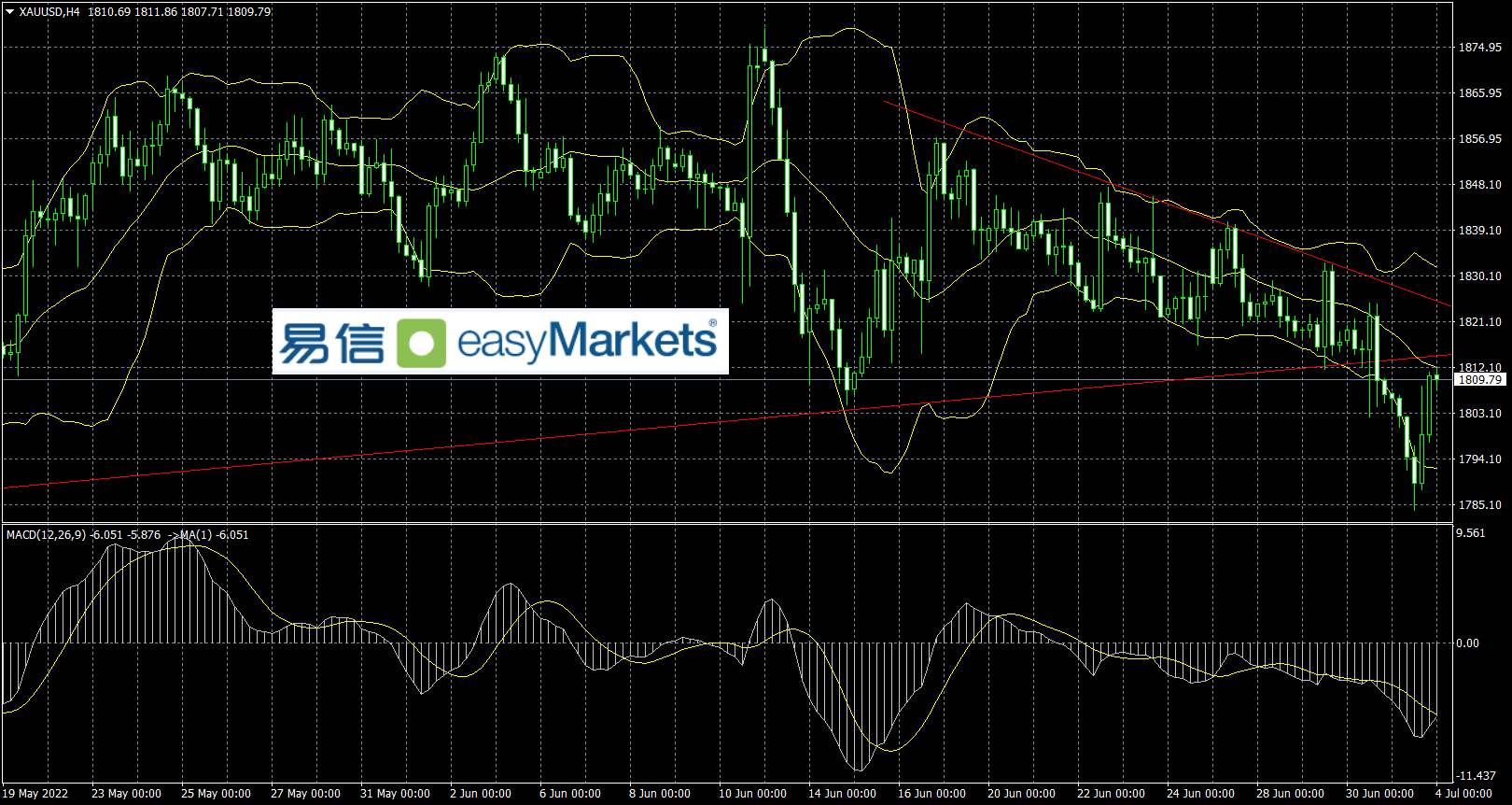The height and width of the screenshot is (805, 1512).
Task: Click the 2 Jun 00:00 time label
Action: 481,794
